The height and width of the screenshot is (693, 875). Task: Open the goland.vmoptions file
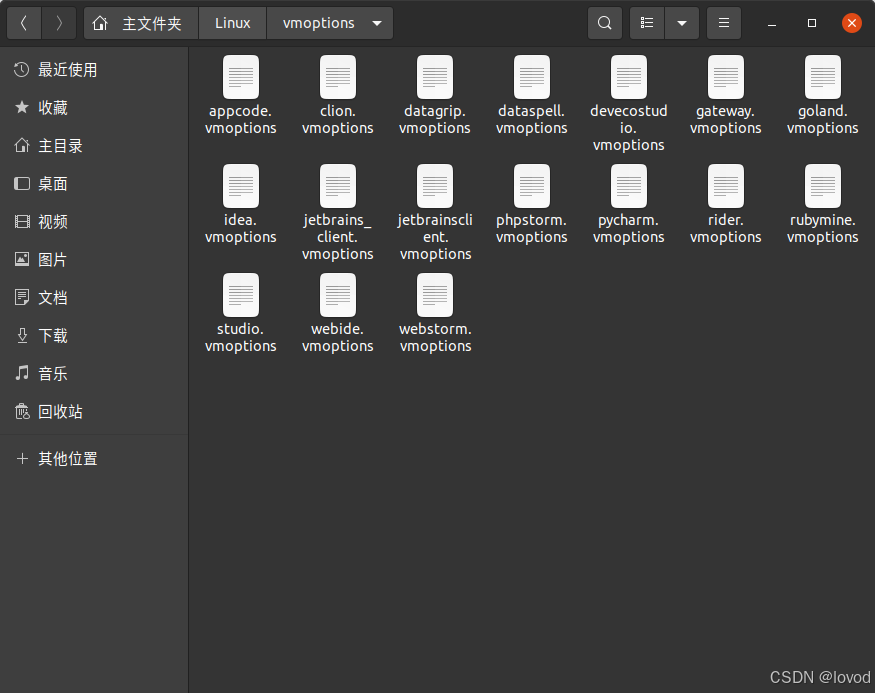[x=822, y=77]
